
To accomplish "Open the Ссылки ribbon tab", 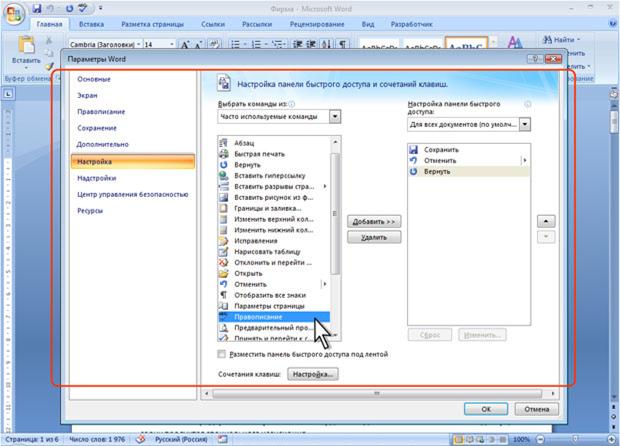I will point(213,24).
